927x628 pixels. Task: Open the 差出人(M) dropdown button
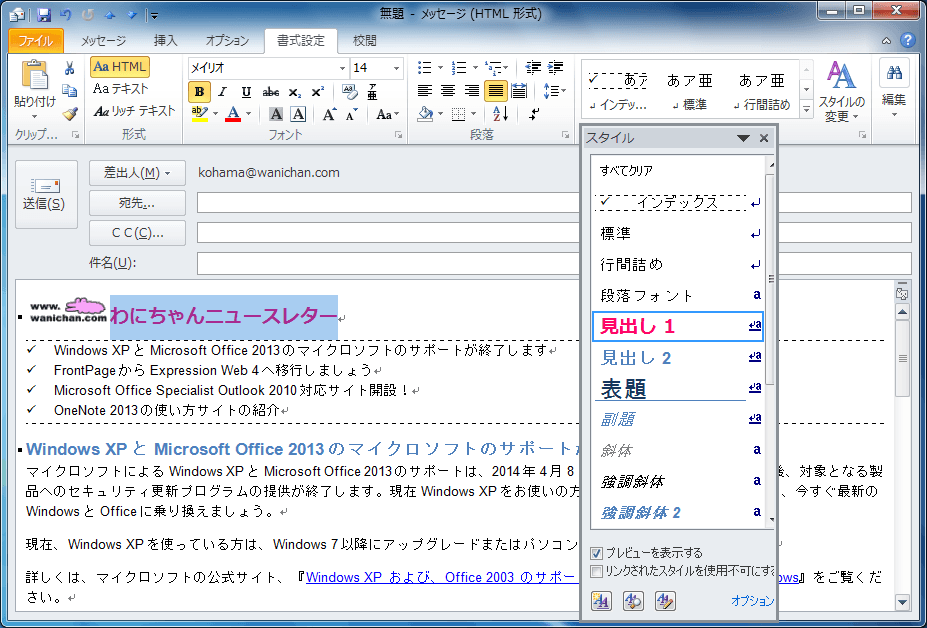pos(137,173)
